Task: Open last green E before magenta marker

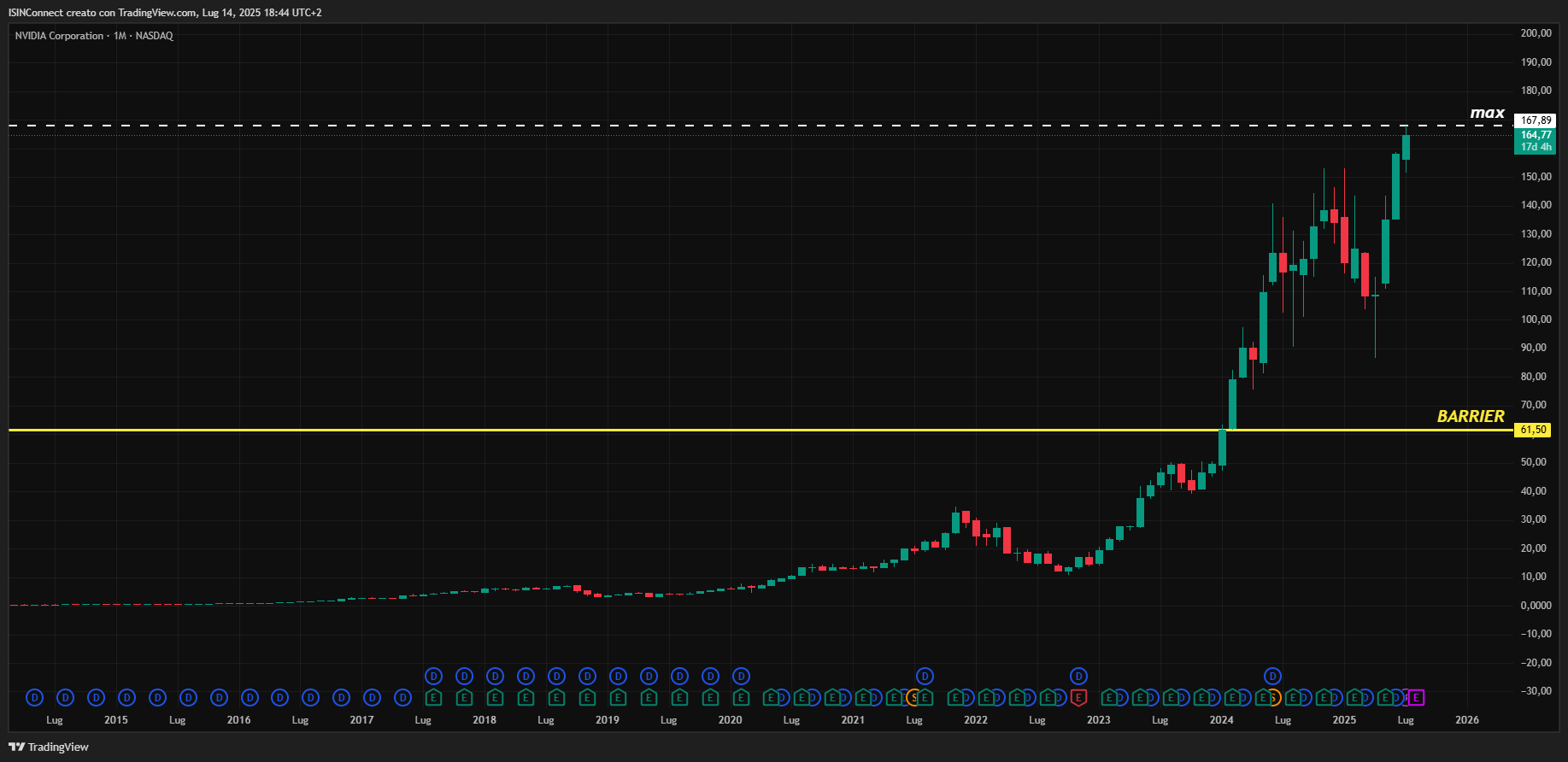Action: [x=1386, y=698]
